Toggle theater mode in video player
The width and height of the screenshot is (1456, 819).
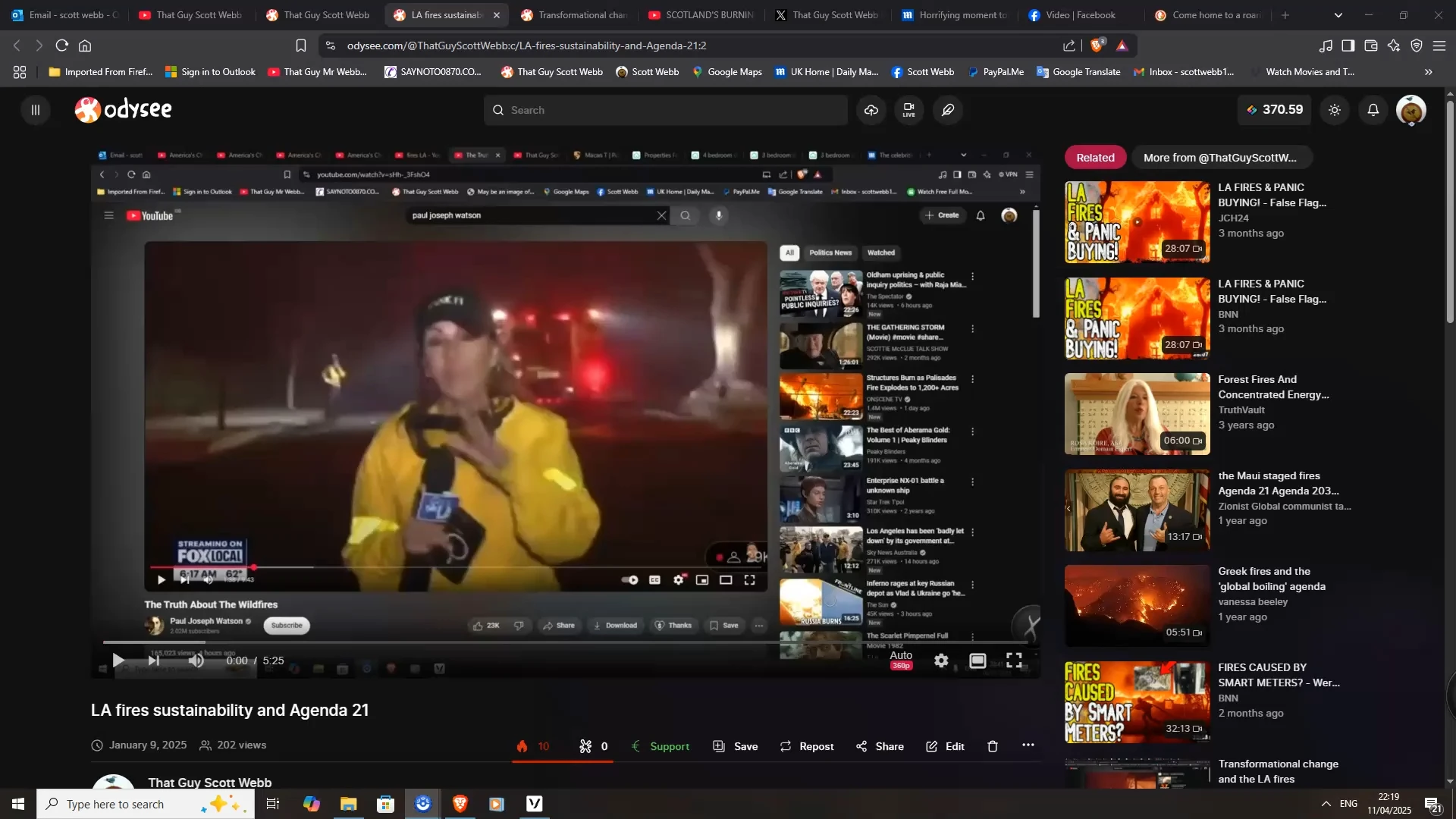point(977,661)
